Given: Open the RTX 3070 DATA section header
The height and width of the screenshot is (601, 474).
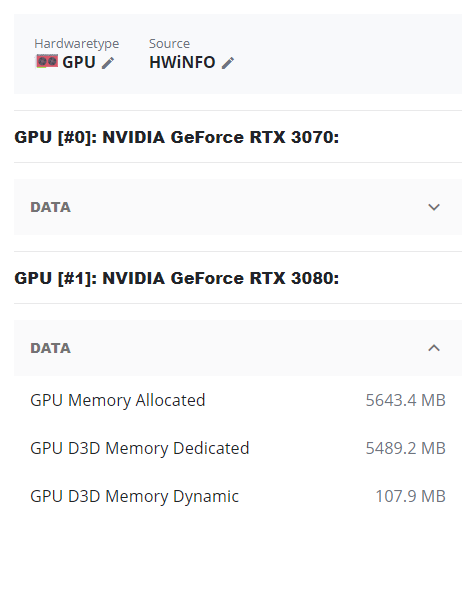Looking at the screenshot, I should [x=238, y=207].
